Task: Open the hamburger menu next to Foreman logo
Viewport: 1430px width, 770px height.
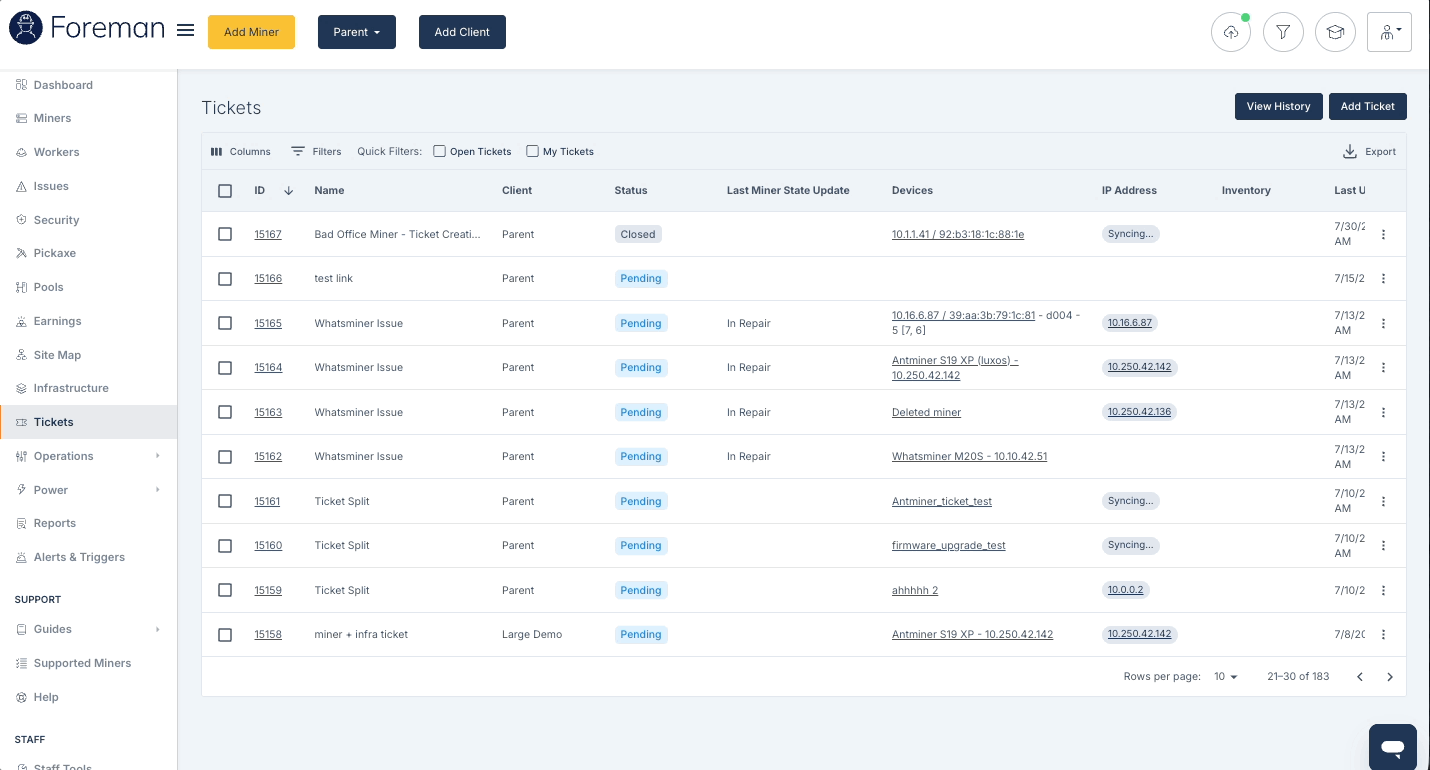Action: tap(185, 30)
